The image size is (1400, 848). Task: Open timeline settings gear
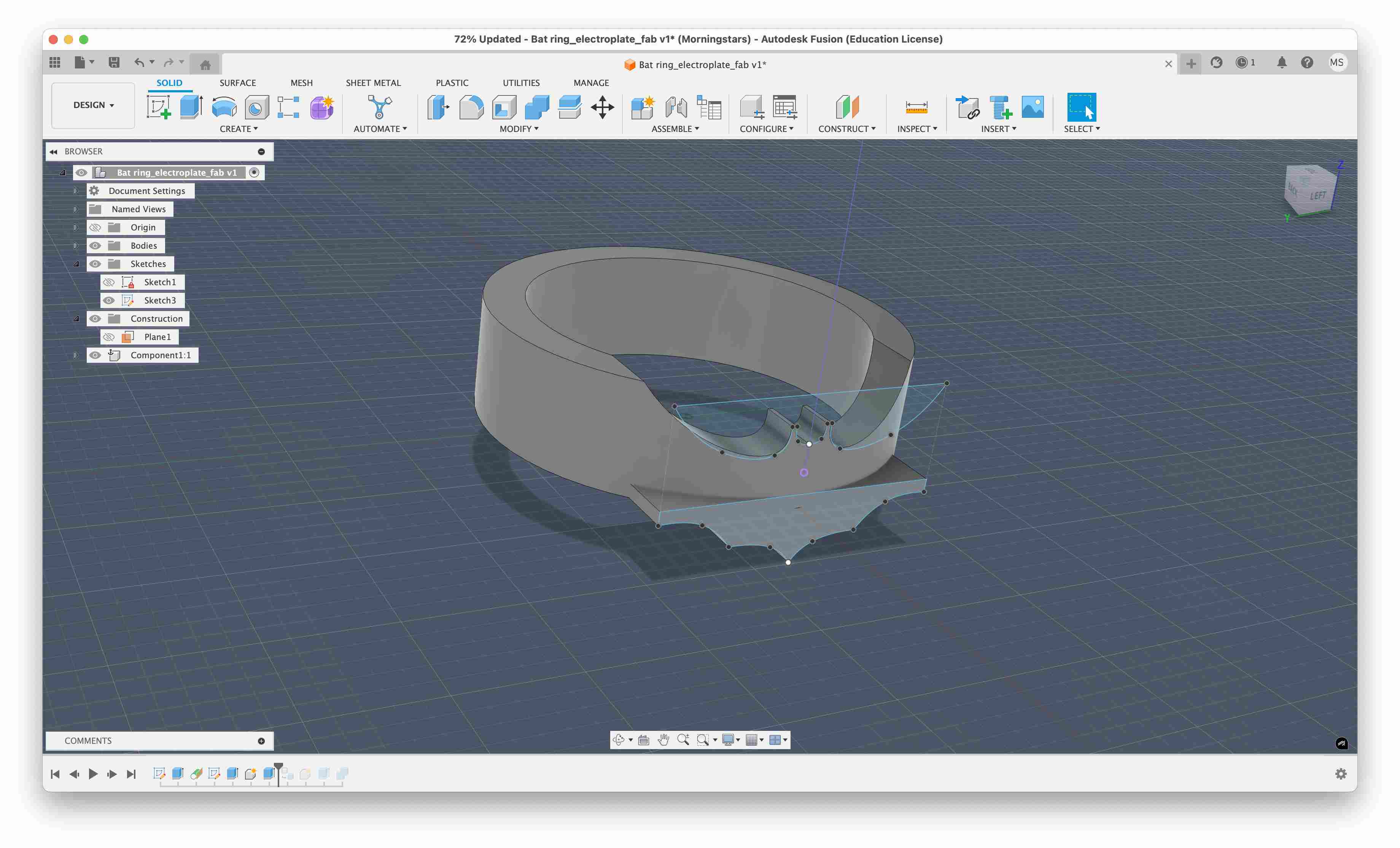pyautogui.click(x=1340, y=773)
